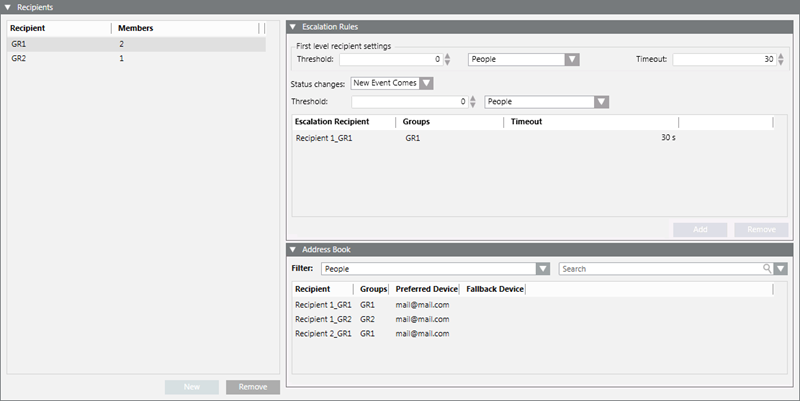Screen dimensions: 800x401
Task: Open the first level People dropdown
Action: pyautogui.click(x=571, y=60)
